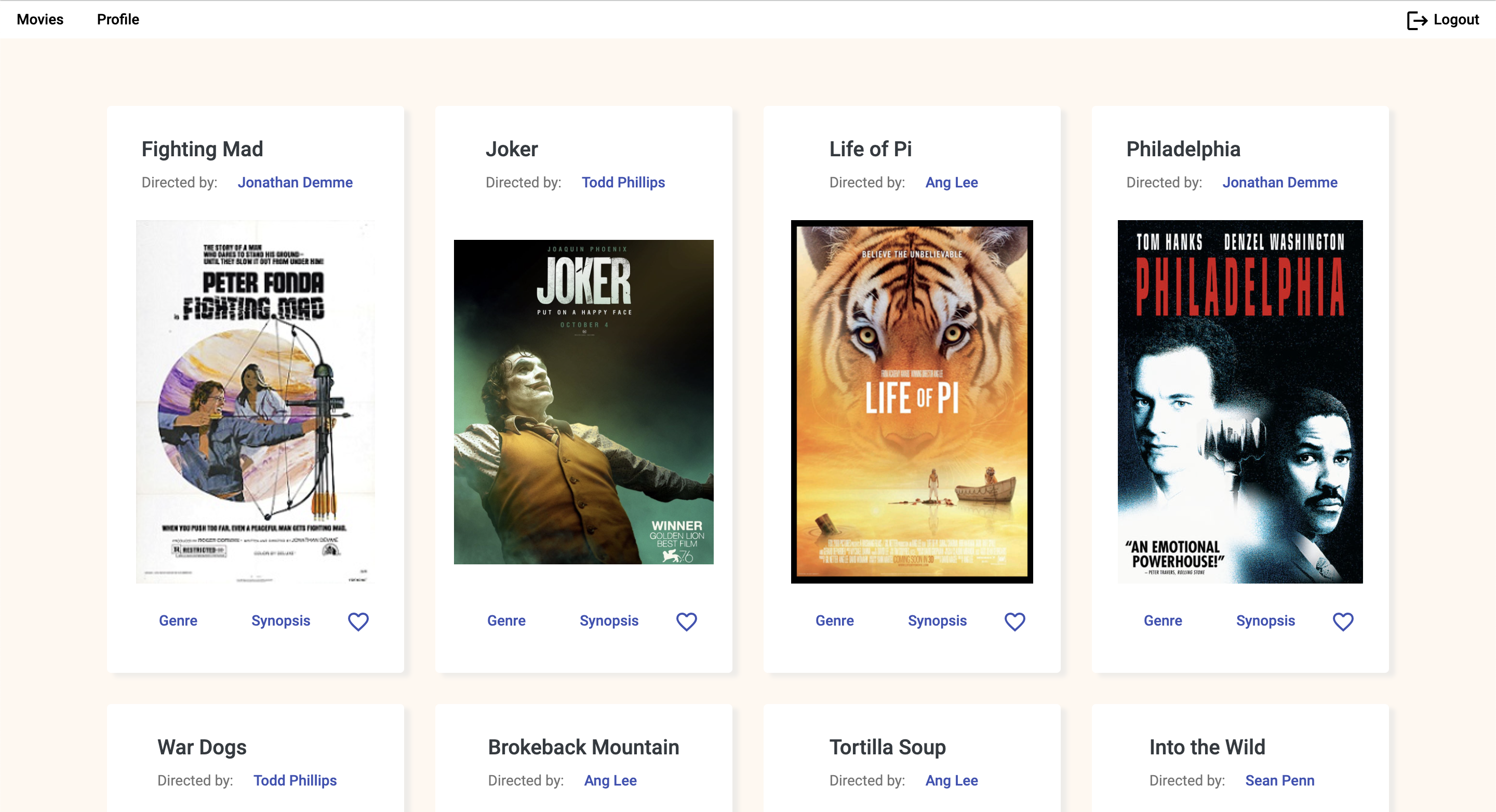Click the Fighting Mad card title
The image size is (1496, 812).
203,149
